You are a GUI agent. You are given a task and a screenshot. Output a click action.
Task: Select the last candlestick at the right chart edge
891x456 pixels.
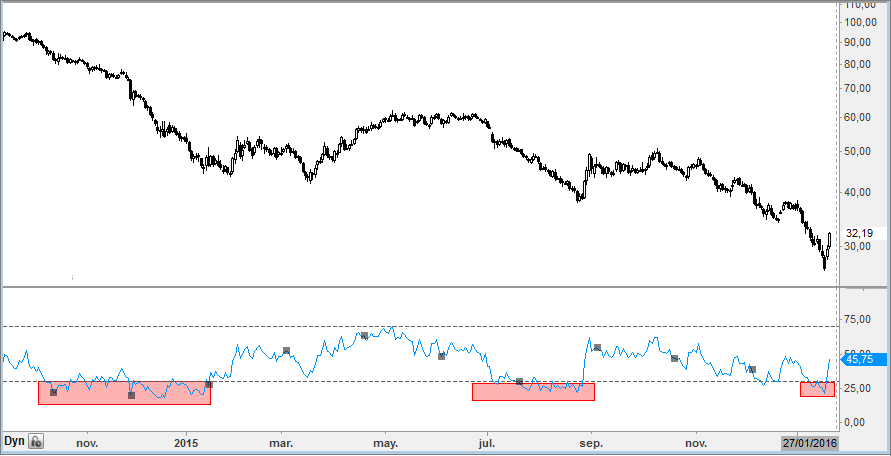coord(830,239)
